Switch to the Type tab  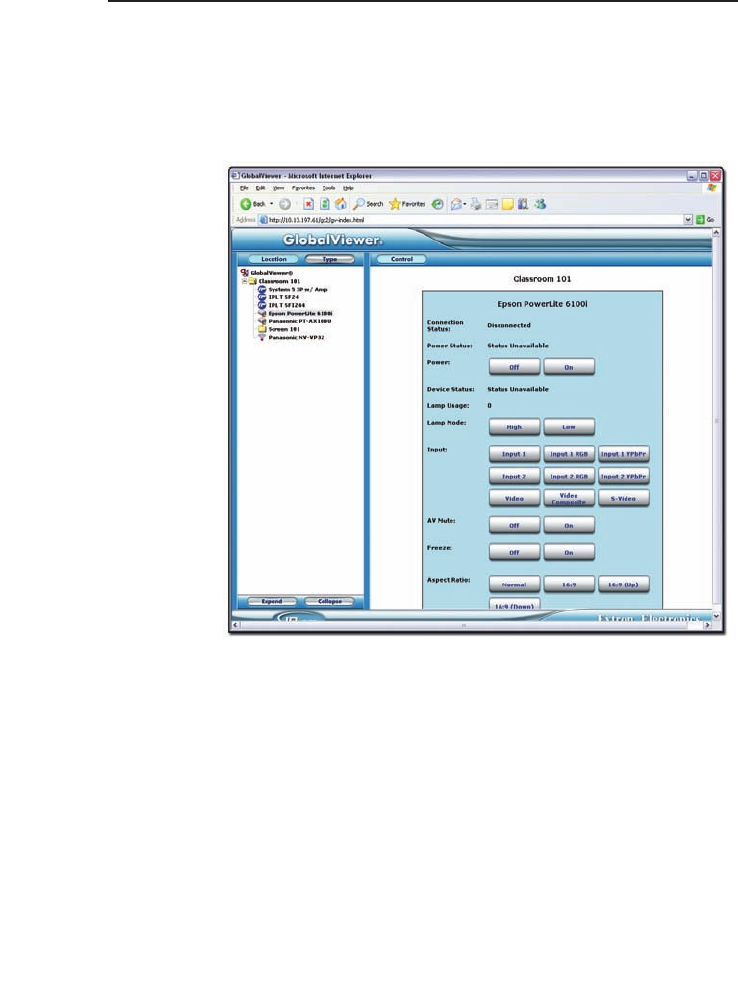coord(329,259)
